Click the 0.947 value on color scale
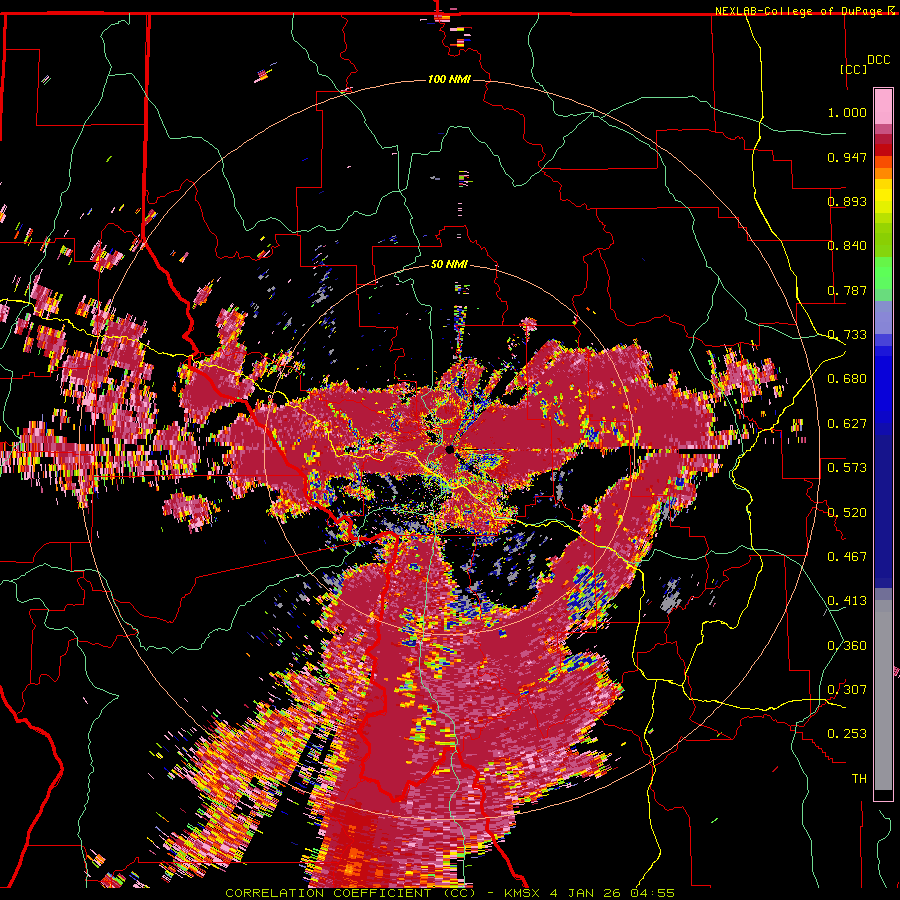The image size is (900, 900). (847, 157)
